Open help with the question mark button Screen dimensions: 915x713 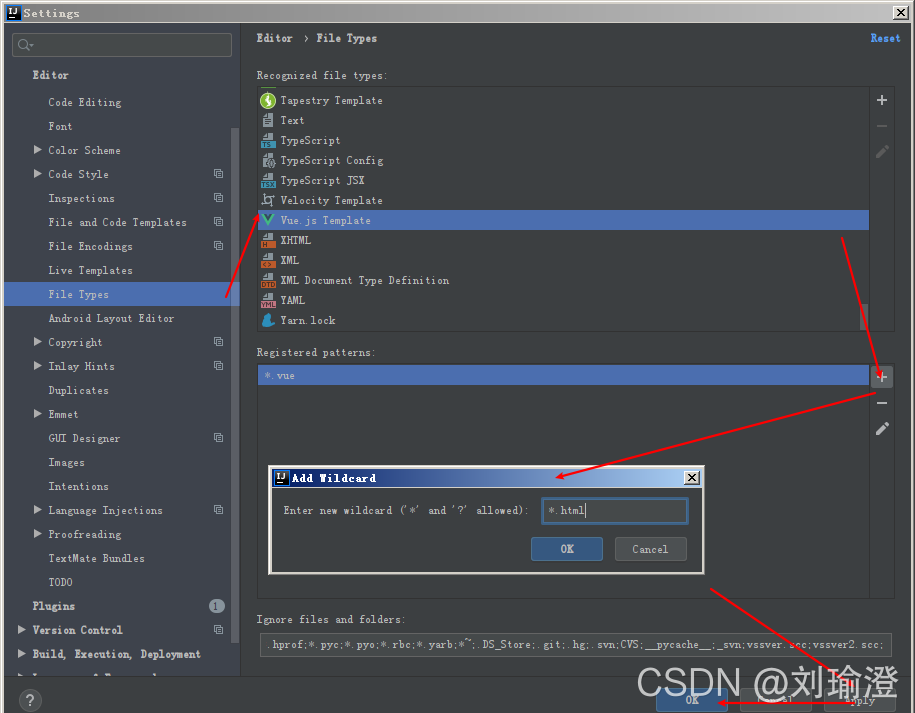pos(30,700)
